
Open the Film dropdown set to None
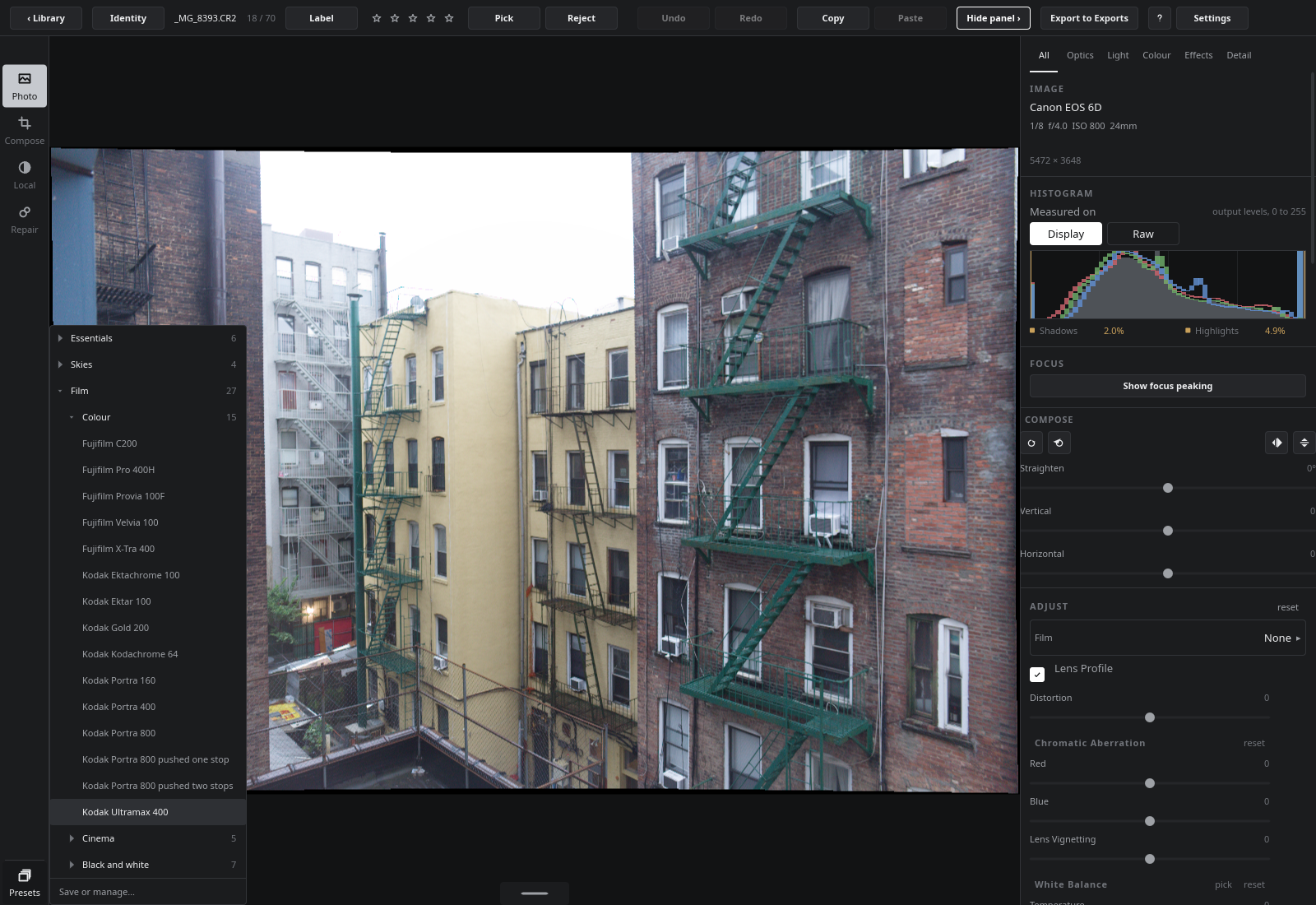(x=1168, y=638)
